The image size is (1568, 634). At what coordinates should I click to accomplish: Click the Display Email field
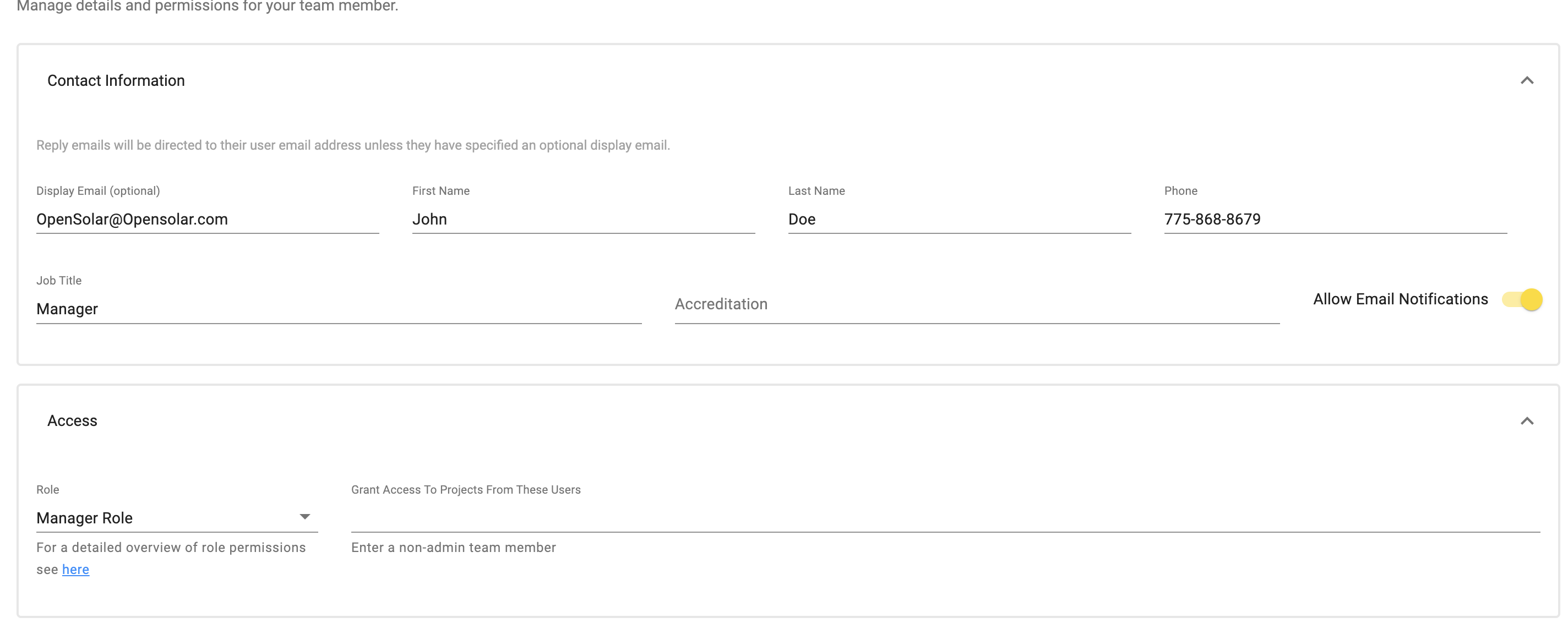(x=208, y=219)
